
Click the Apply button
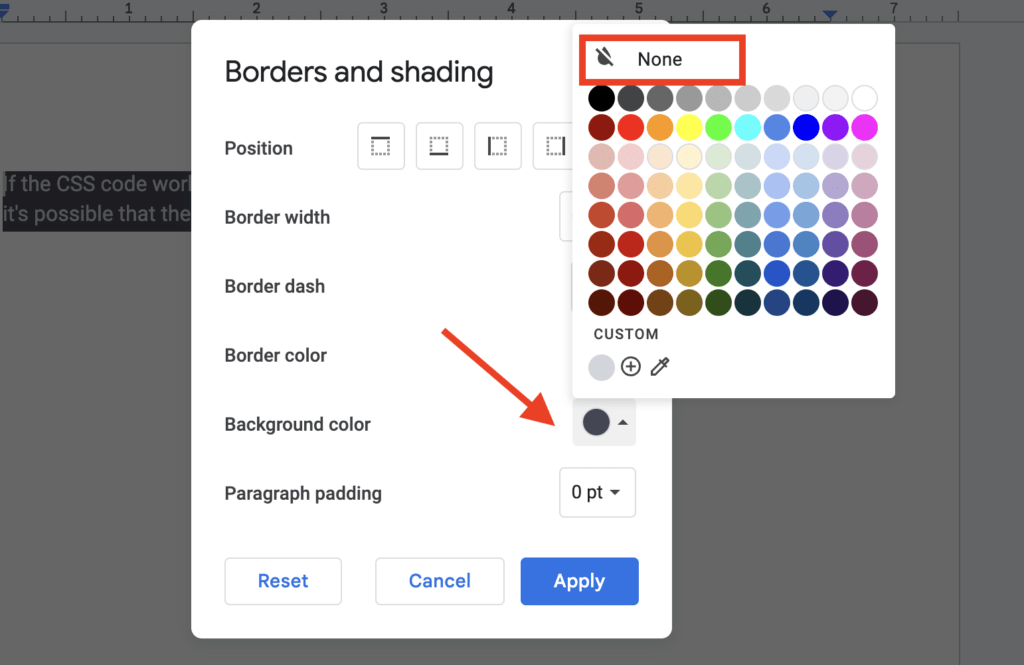(x=579, y=581)
